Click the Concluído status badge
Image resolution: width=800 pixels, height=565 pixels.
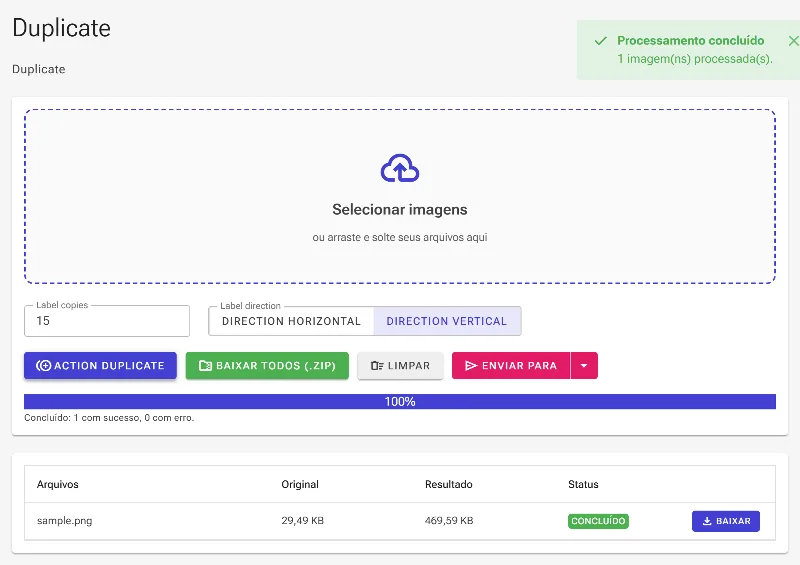point(598,521)
